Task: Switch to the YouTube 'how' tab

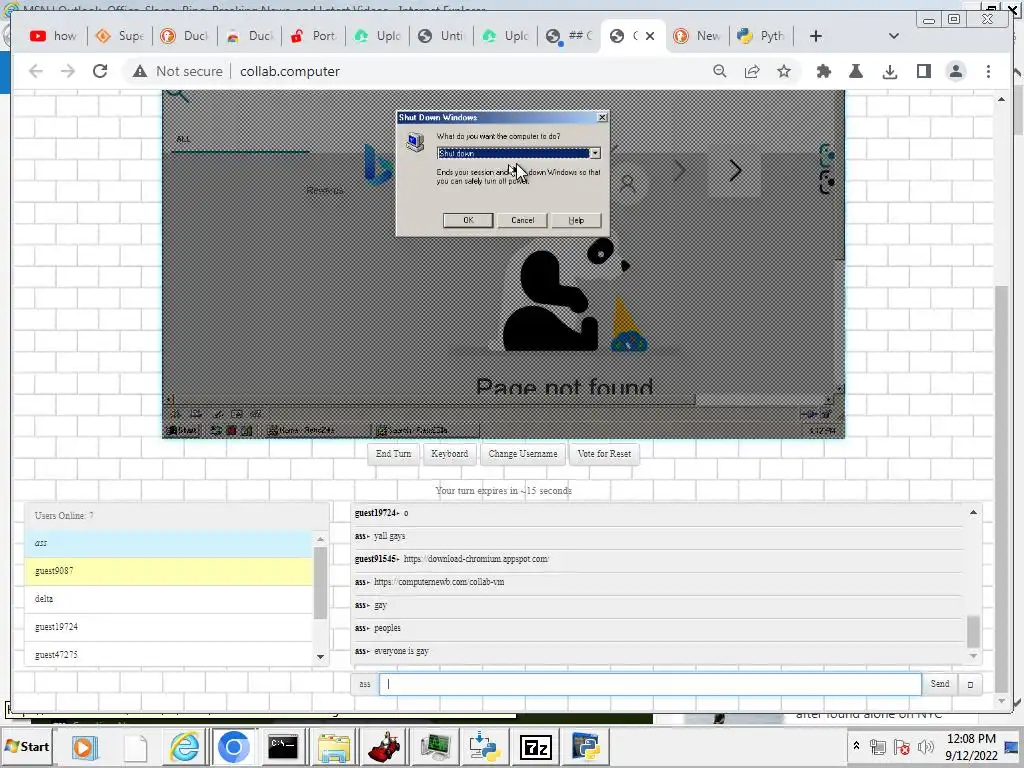Action: 54,36
